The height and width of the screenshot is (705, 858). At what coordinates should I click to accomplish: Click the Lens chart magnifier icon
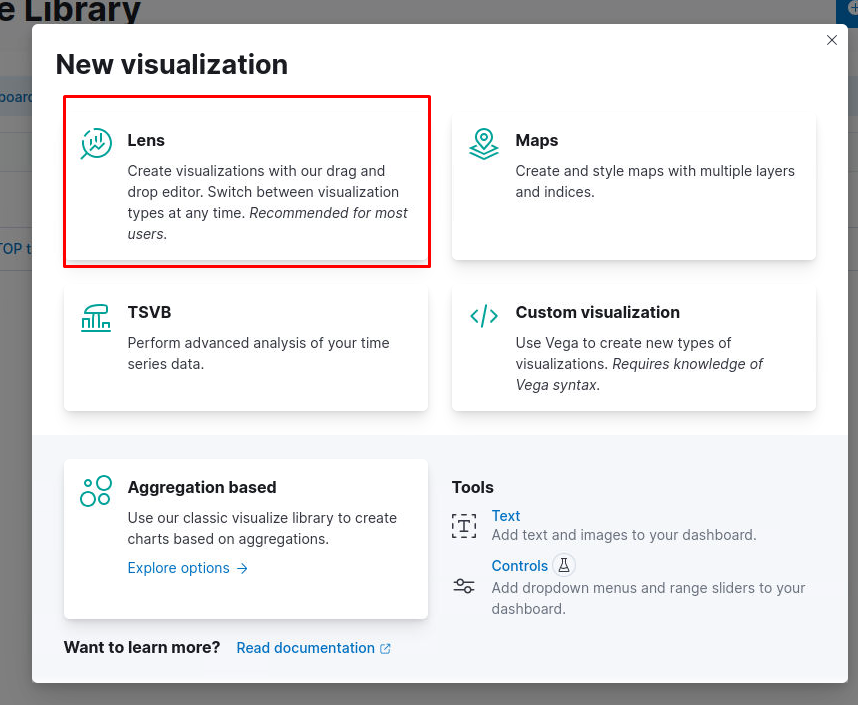(96, 143)
